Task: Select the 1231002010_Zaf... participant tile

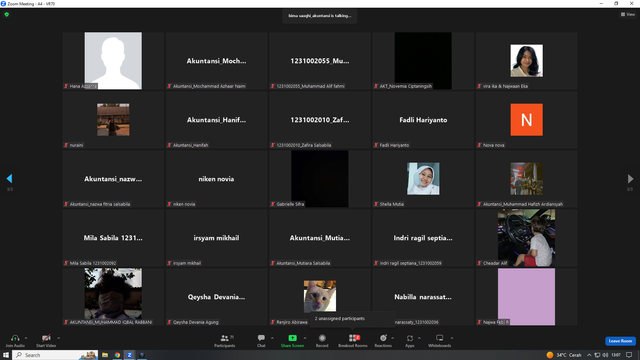Action: coord(320,120)
